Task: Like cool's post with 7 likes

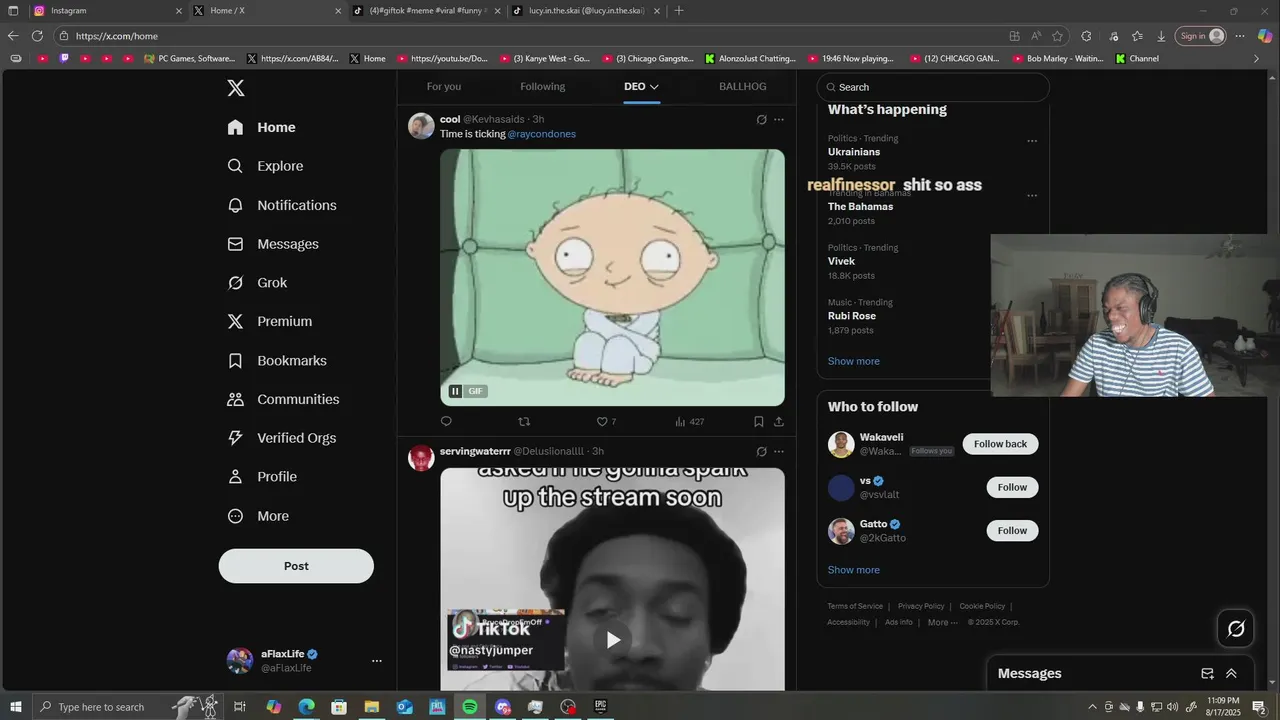Action: (x=606, y=421)
